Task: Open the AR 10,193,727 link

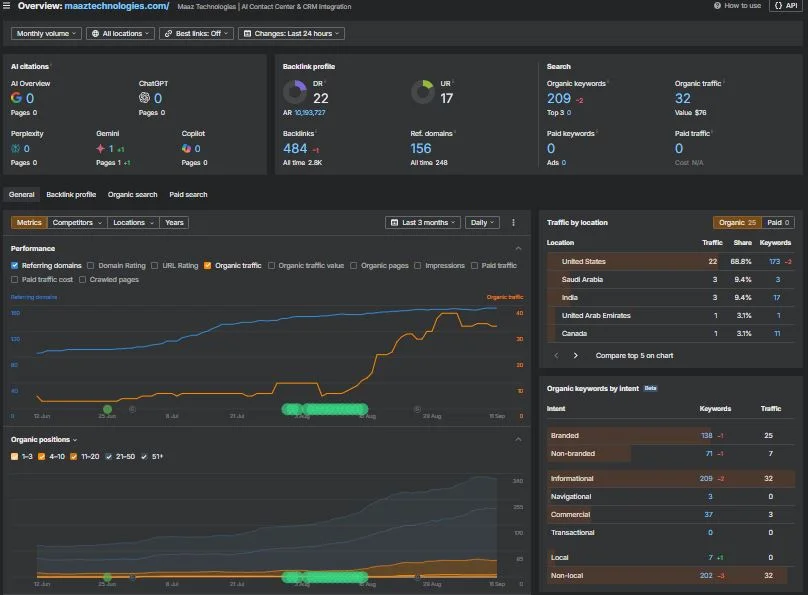Action: pyautogui.click(x=310, y=112)
